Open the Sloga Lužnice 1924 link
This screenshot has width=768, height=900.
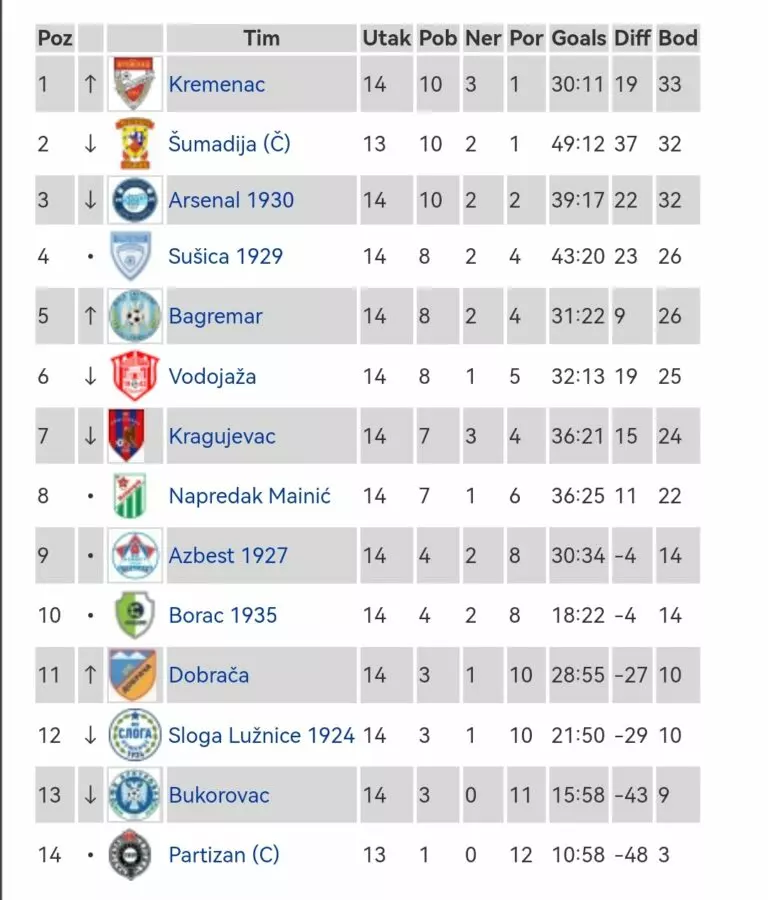point(262,735)
